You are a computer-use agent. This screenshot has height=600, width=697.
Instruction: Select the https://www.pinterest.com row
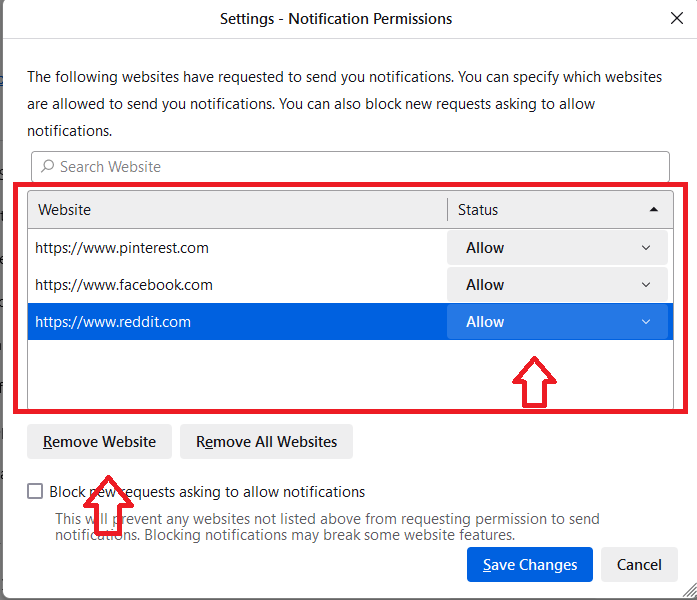click(350, 248)
